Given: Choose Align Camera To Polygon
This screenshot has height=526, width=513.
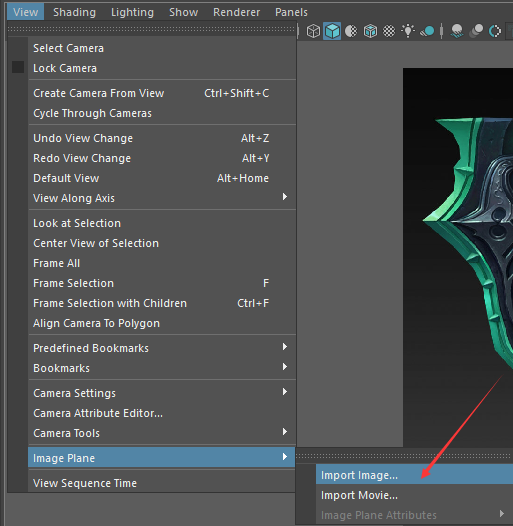Looking at the screenshot, I should click(162, 323).
